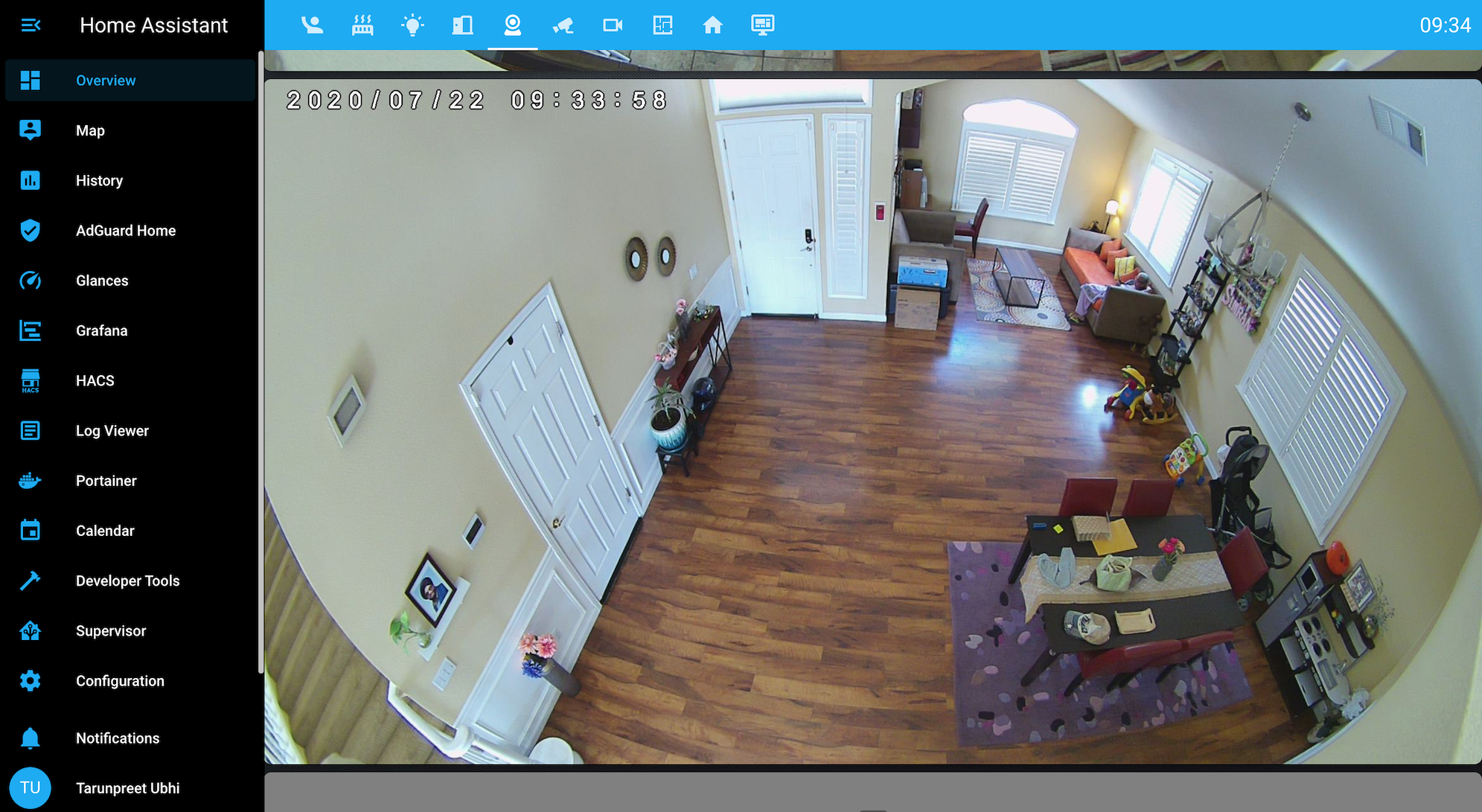Screen dimensions: 1482x812
Task: Select the home icon in top toolbar
Action: coord(711,24)
